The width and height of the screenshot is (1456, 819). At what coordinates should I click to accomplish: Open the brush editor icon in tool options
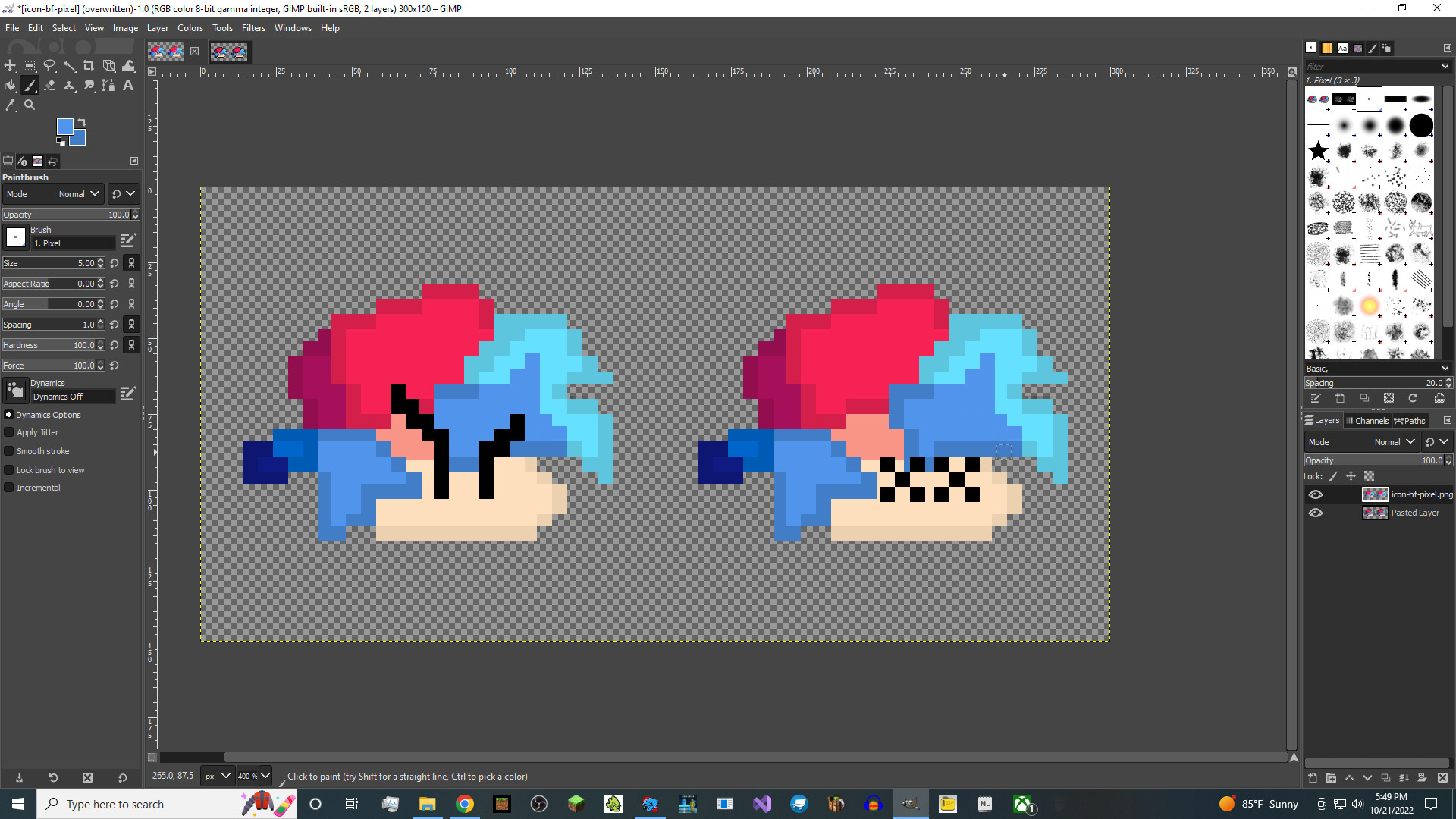[x=127, y=240]
